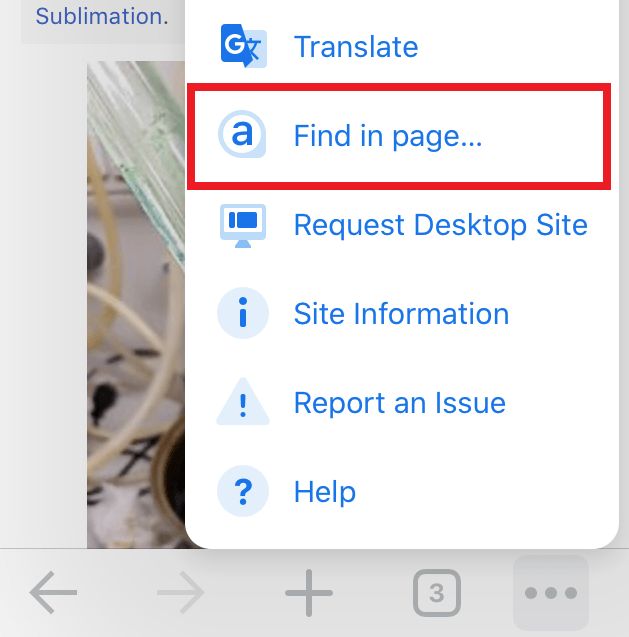The width and height of the screenshot is (629, 637).
Task: Choose Request Desktop Site label
Action: [440, 224]
